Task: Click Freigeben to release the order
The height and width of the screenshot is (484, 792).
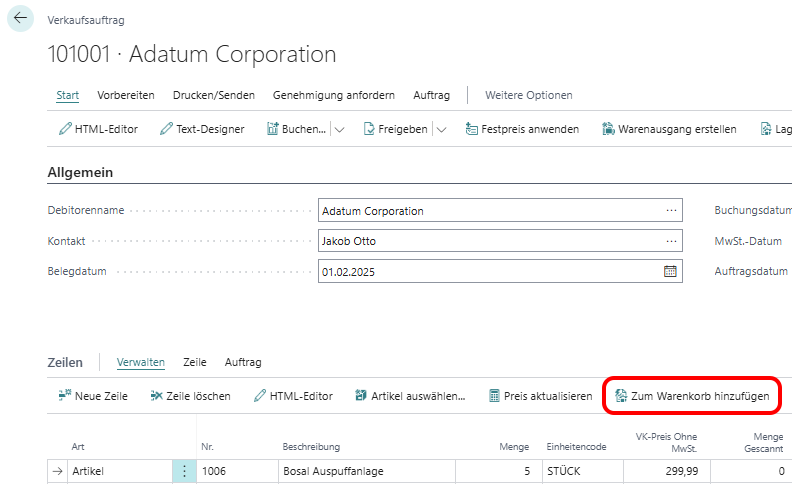Action: point(396,129)
